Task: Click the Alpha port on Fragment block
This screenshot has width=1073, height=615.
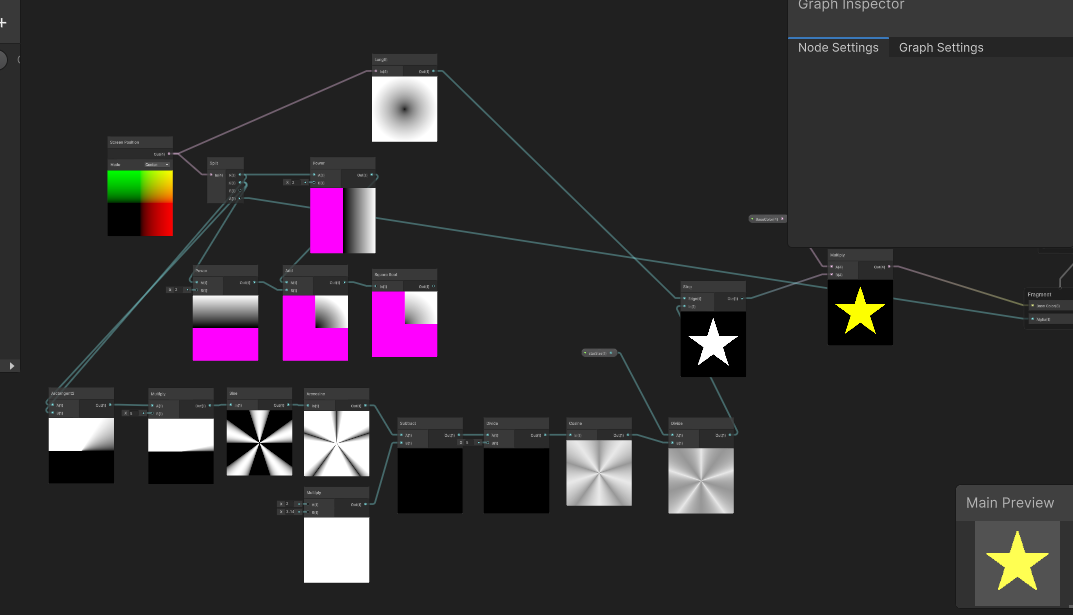Action: 1033,319
